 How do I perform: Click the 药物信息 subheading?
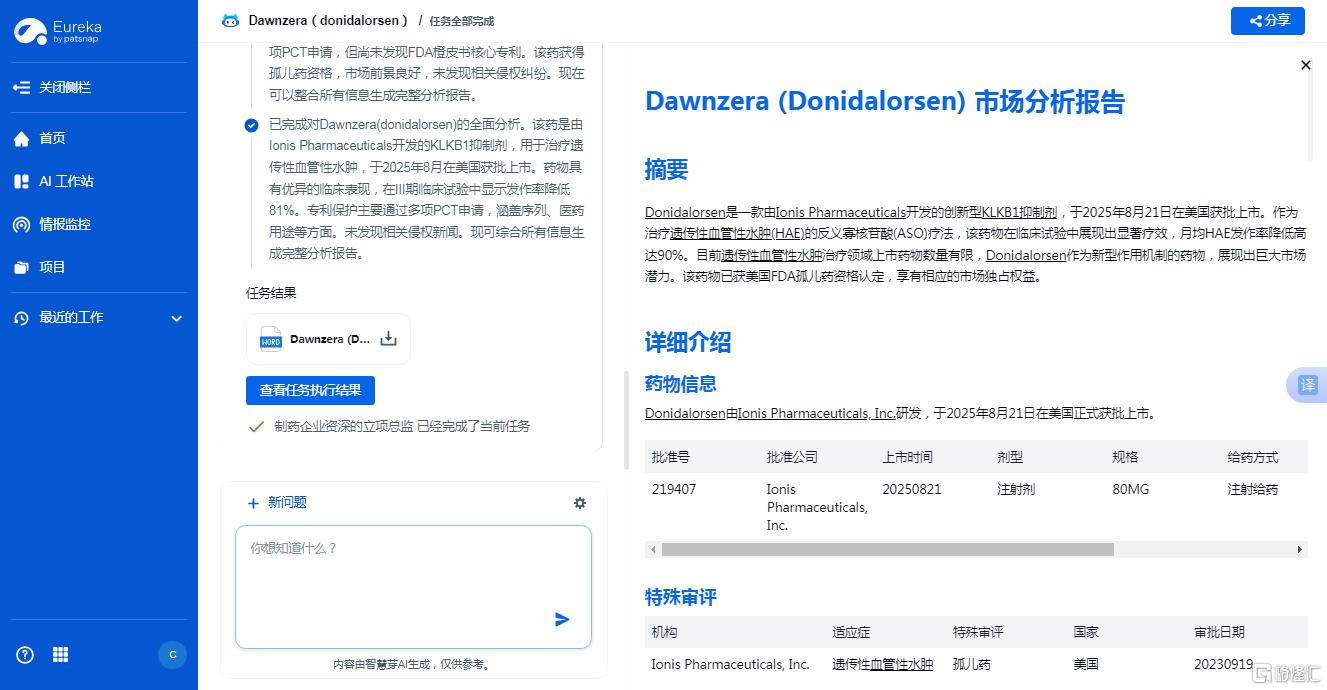coord(681,384)
